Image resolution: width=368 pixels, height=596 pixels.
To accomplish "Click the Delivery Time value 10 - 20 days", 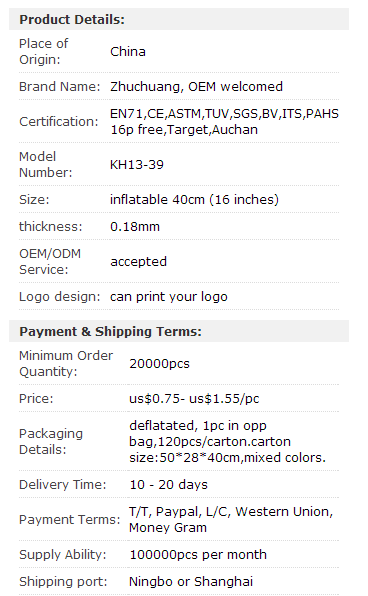I will click(168, 485).
